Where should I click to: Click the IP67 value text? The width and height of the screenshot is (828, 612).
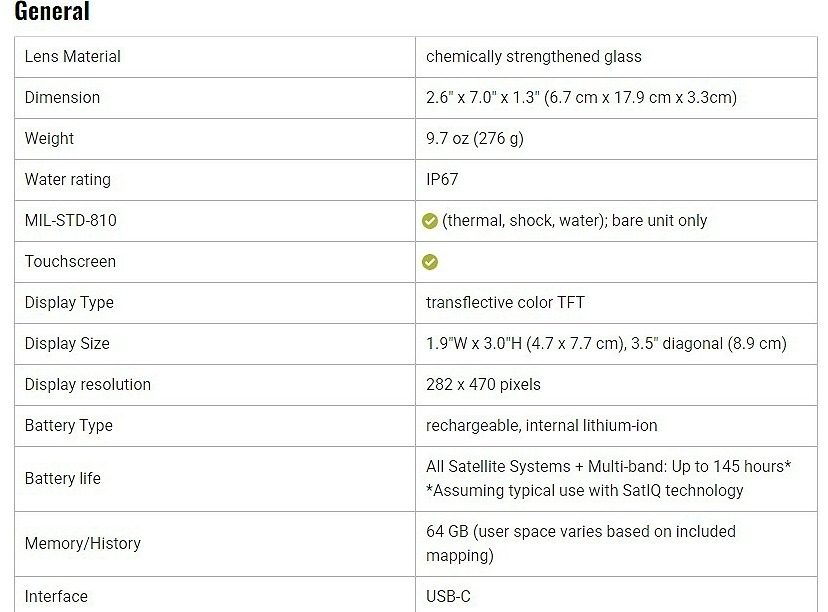tap(443, 180)
